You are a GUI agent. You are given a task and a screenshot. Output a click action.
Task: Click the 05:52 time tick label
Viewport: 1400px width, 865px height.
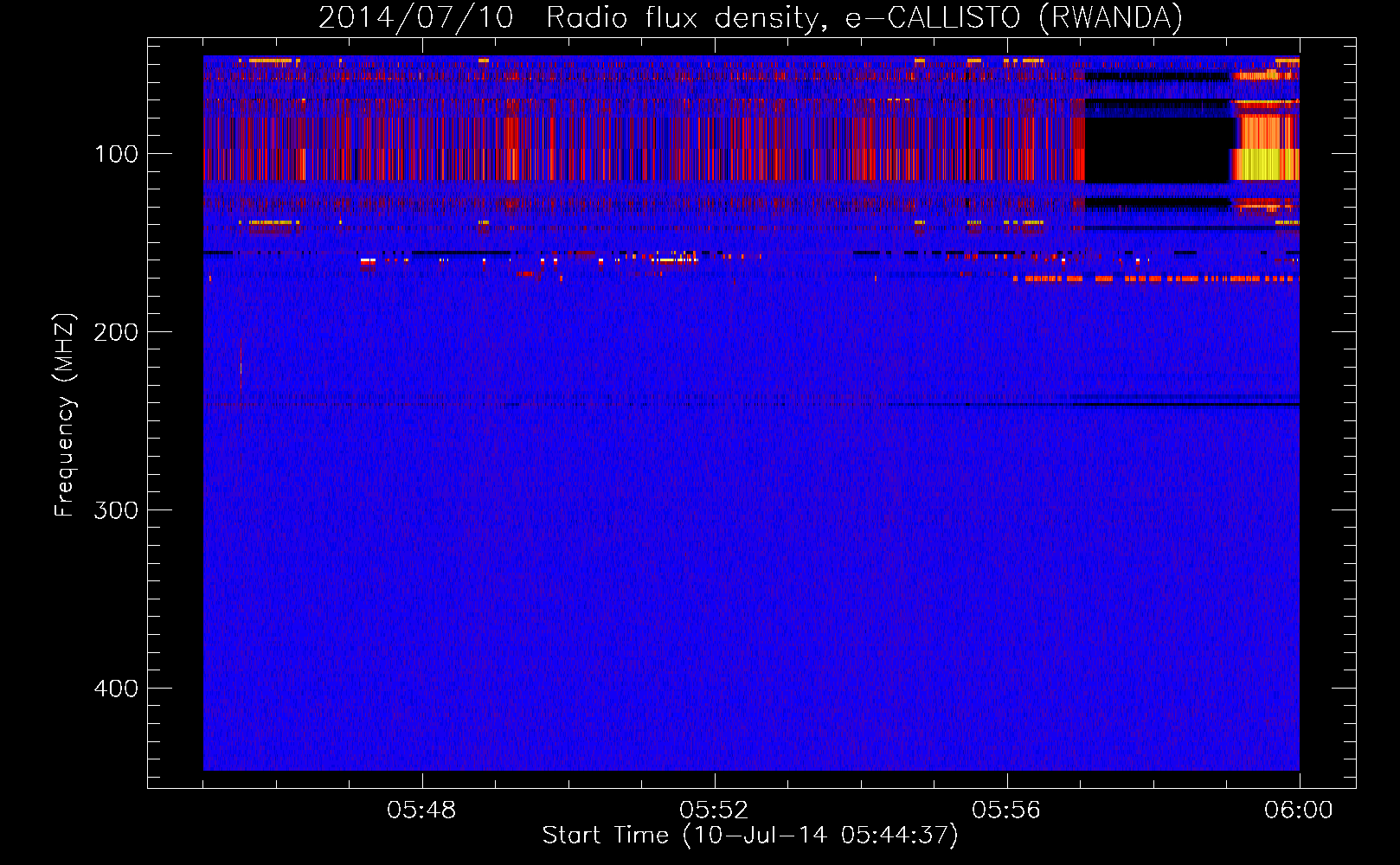click(714, 811)
